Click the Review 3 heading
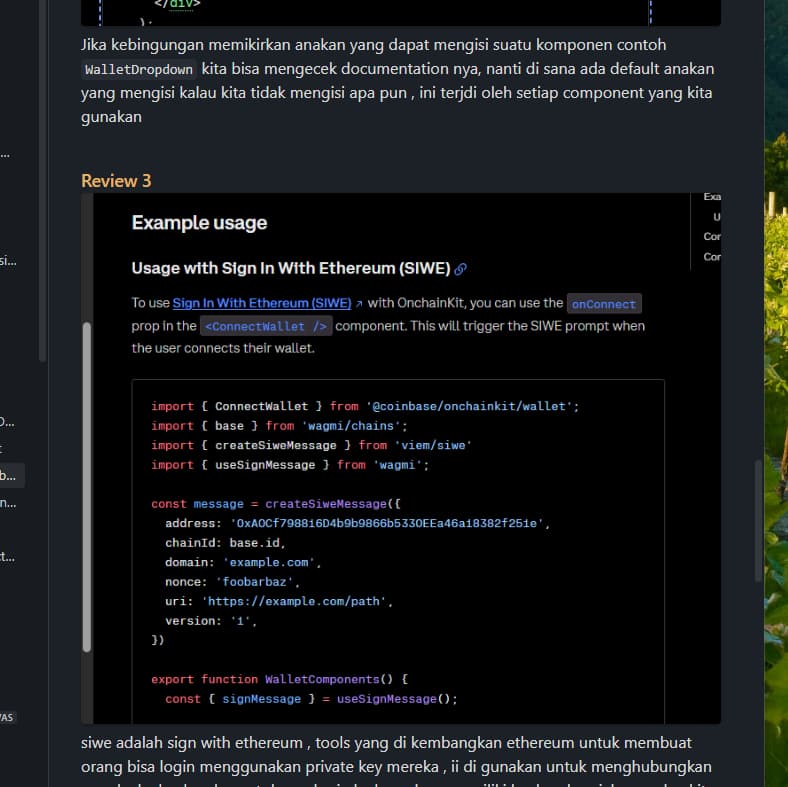This screenshot has height=787, width=788. pos(116,181)
